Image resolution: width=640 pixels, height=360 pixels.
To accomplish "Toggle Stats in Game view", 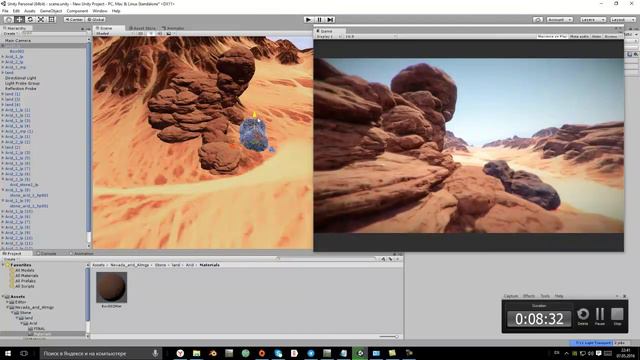I will (x=596, y=36).
